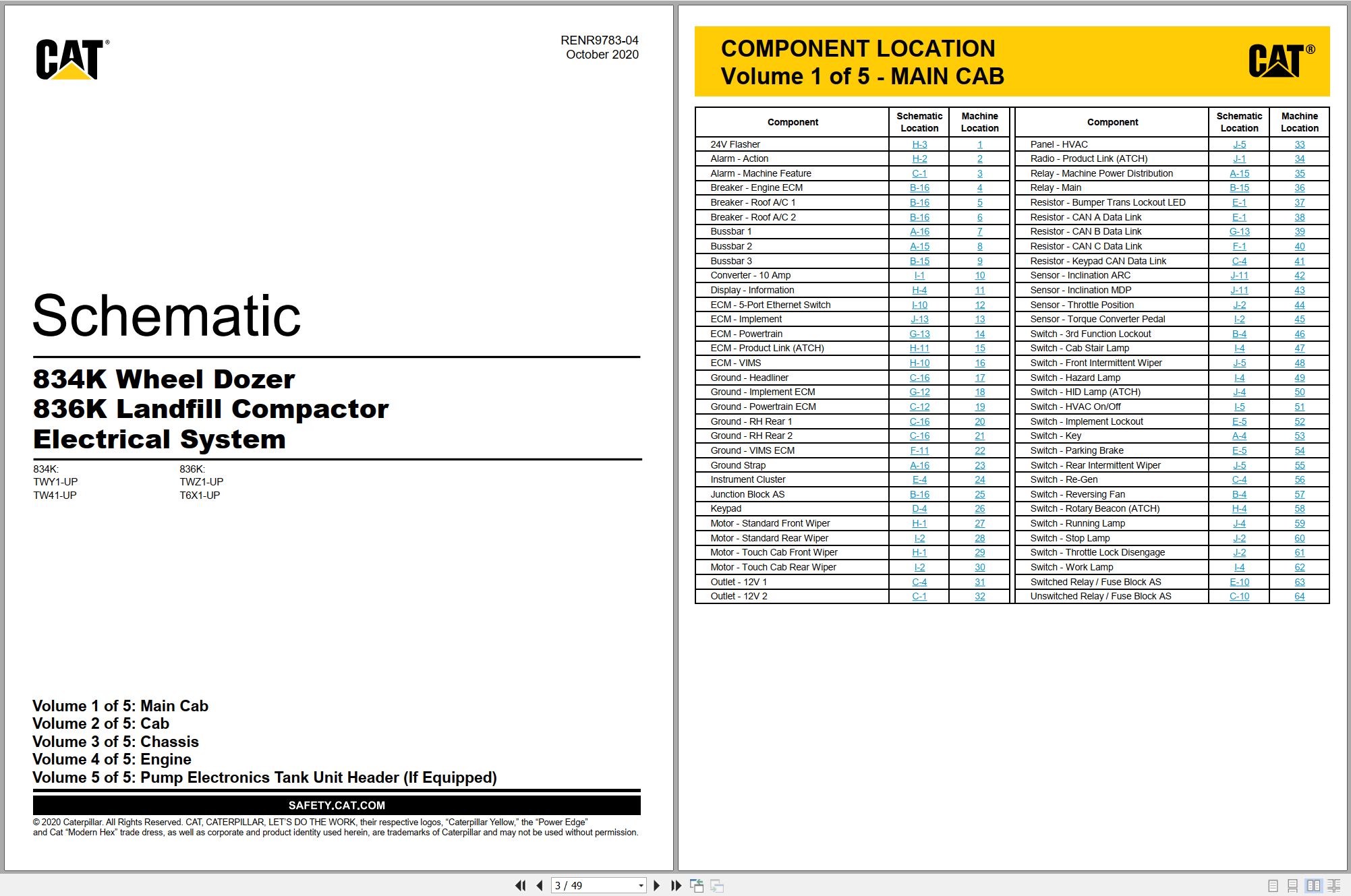Open G-13 link for CAN B Data Link resistor

tap(1240, 231)
